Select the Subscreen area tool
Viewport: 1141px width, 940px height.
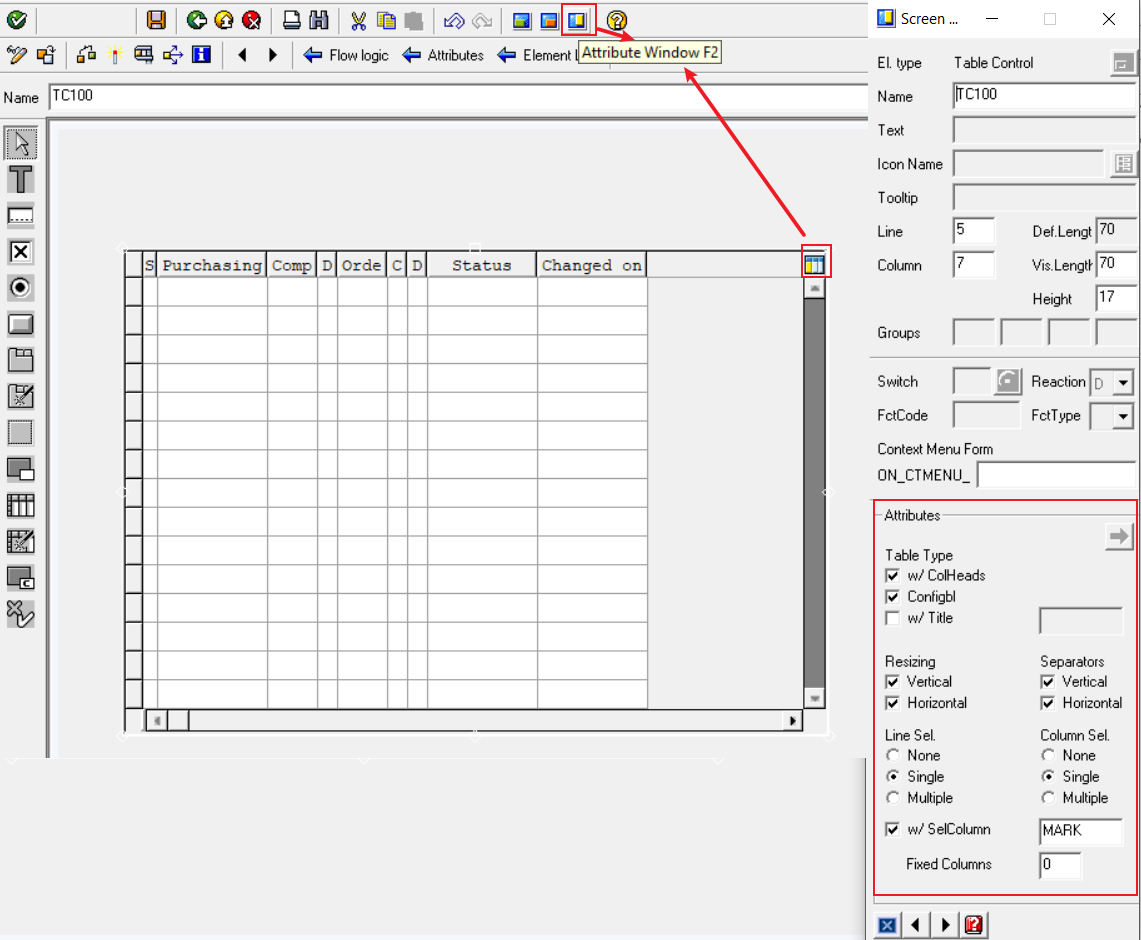tap(20, 433)
